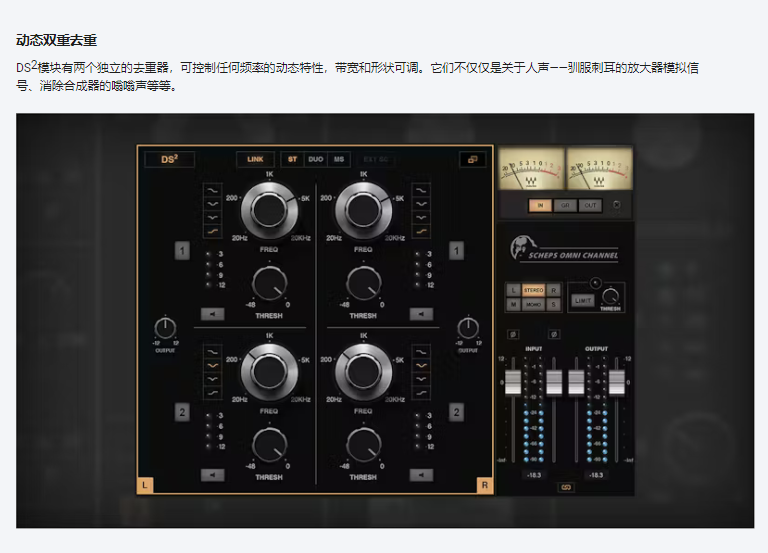Click the L corner tab of the module
The width and height of the screenshot is (768, 553).
144,485
